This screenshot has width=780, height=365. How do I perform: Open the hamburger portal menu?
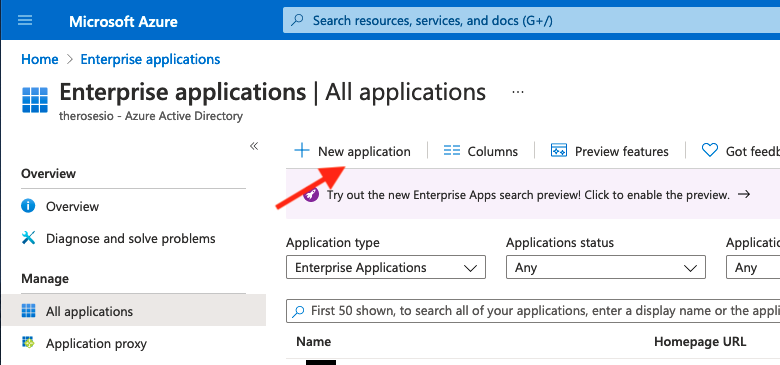(x=25, y=21)
